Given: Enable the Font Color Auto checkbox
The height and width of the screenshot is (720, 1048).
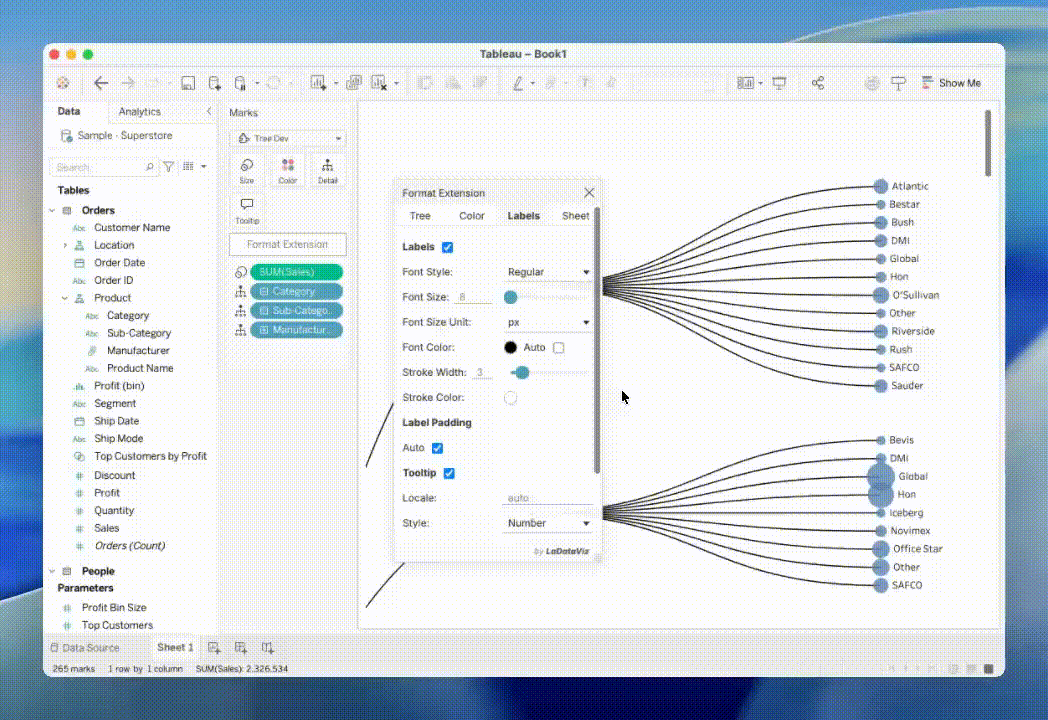Looking at the screenshot, I should tap(558, 348).
